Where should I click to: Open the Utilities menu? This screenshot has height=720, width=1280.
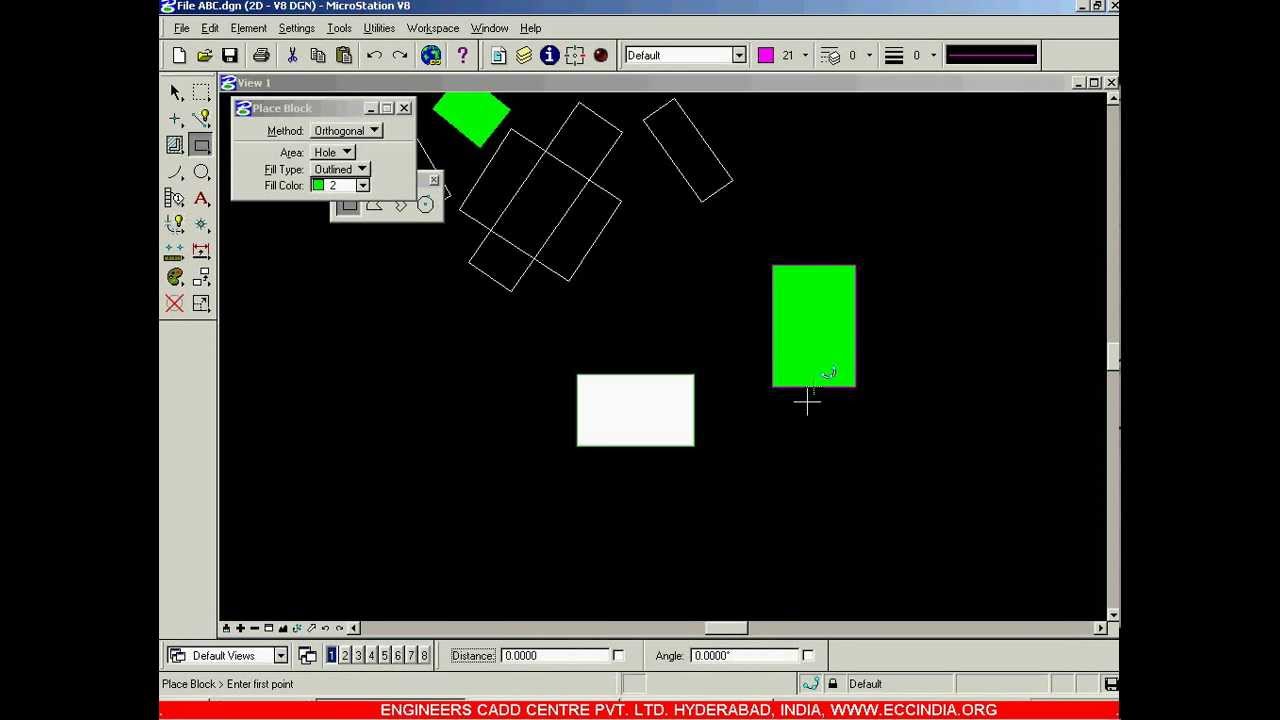pos(379,28)
